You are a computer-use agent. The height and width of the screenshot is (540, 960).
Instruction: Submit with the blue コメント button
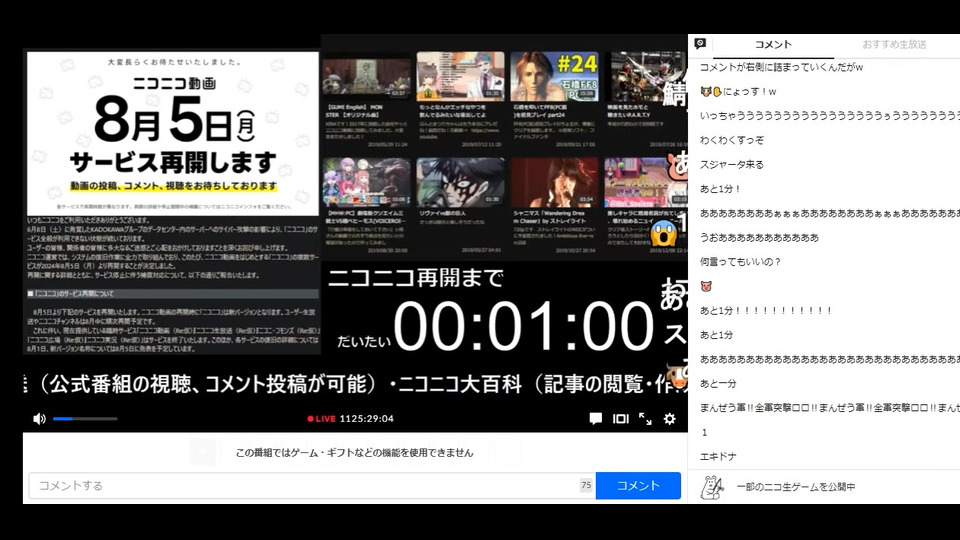pos(638,486)
